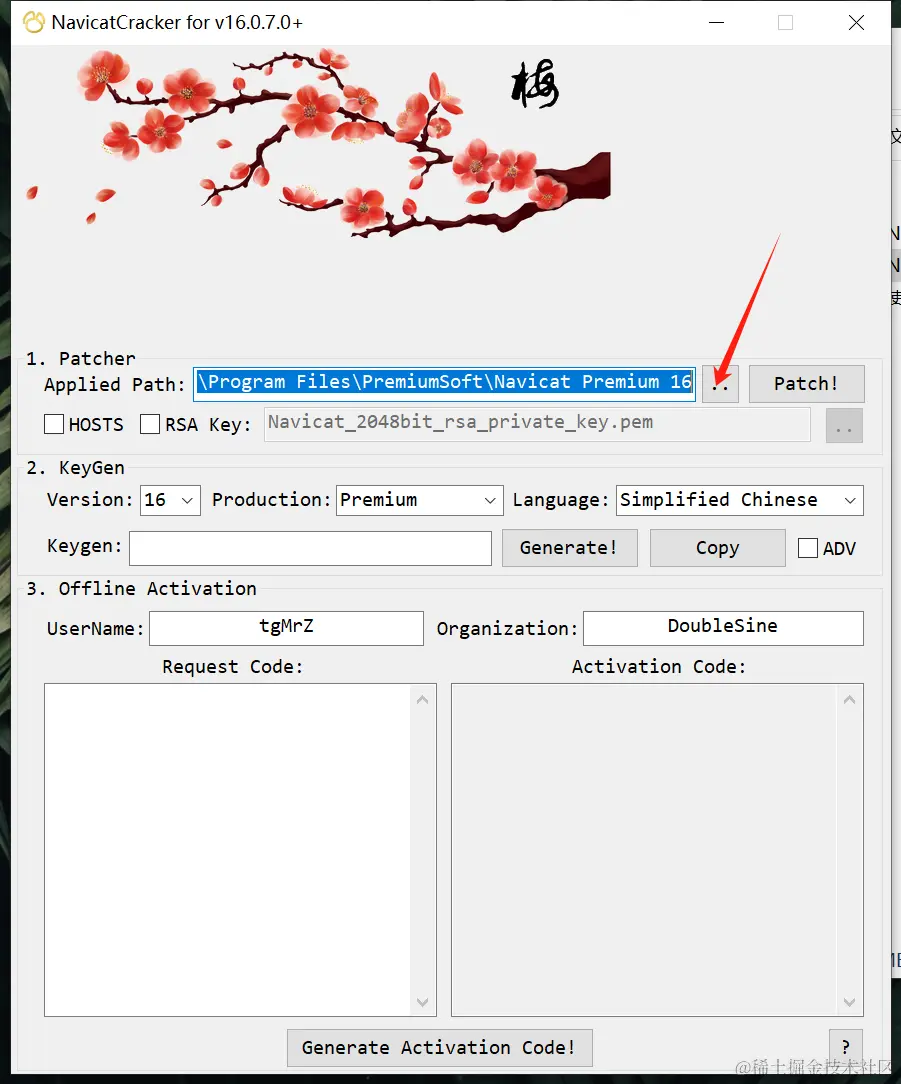Click Generate Activation Code! button
The image size is (901, 1084).
440,1048
